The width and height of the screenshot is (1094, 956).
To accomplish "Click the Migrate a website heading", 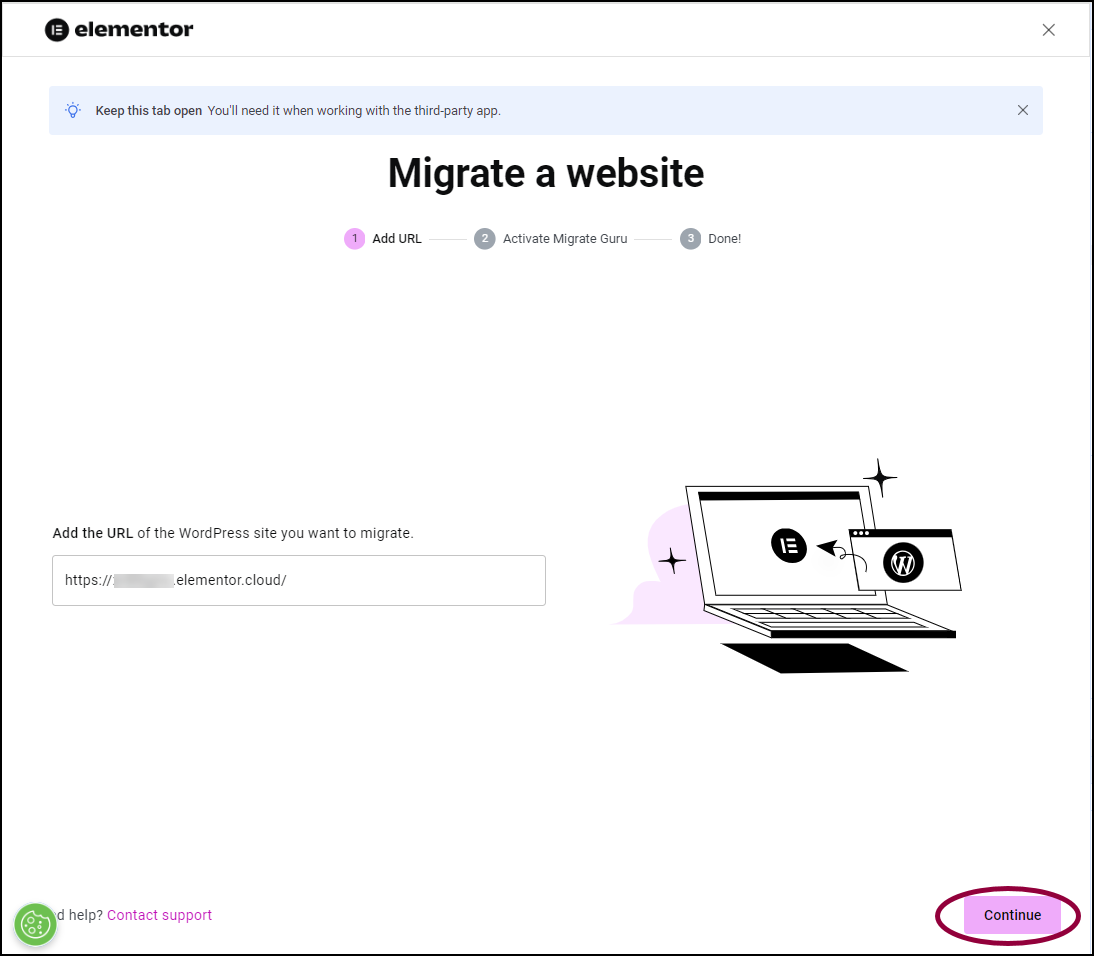I will click(x=546, y=173).
